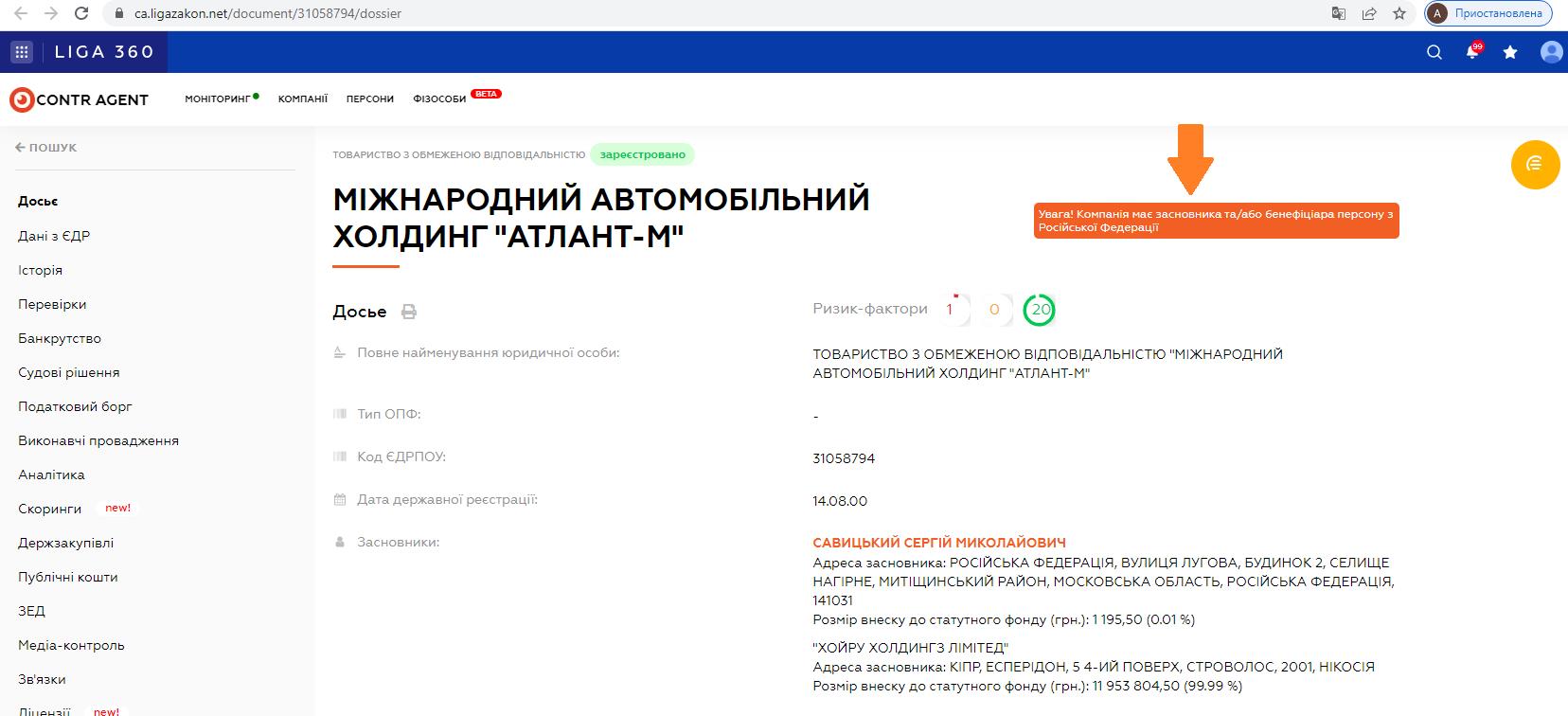Open the browser profile 'Приостановлена' button
This screenshot has width=1568, height=716.
[x=1488, y=13]
